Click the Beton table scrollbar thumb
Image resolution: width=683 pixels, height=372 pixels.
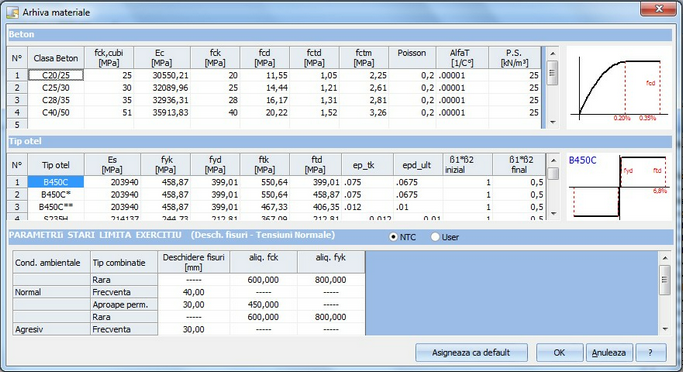pyautogui.click(x=552, y=73)
